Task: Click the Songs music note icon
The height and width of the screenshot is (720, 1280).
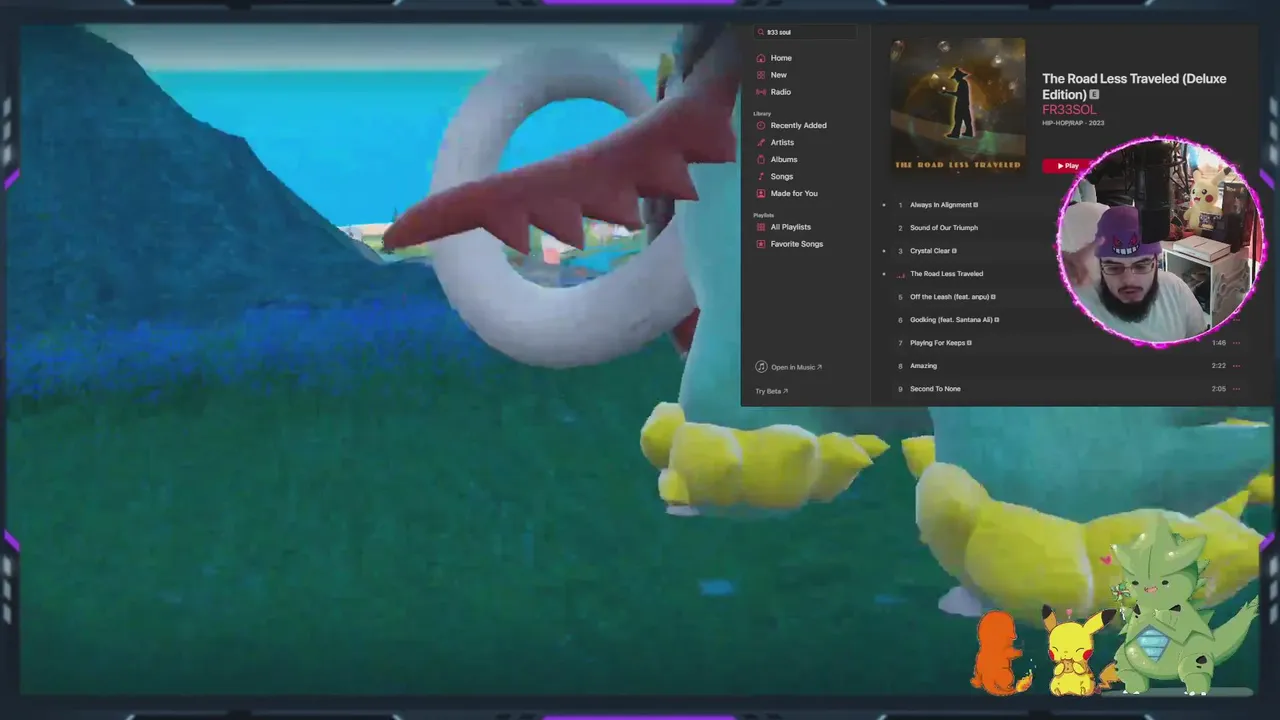Action: tap(761, 176)
